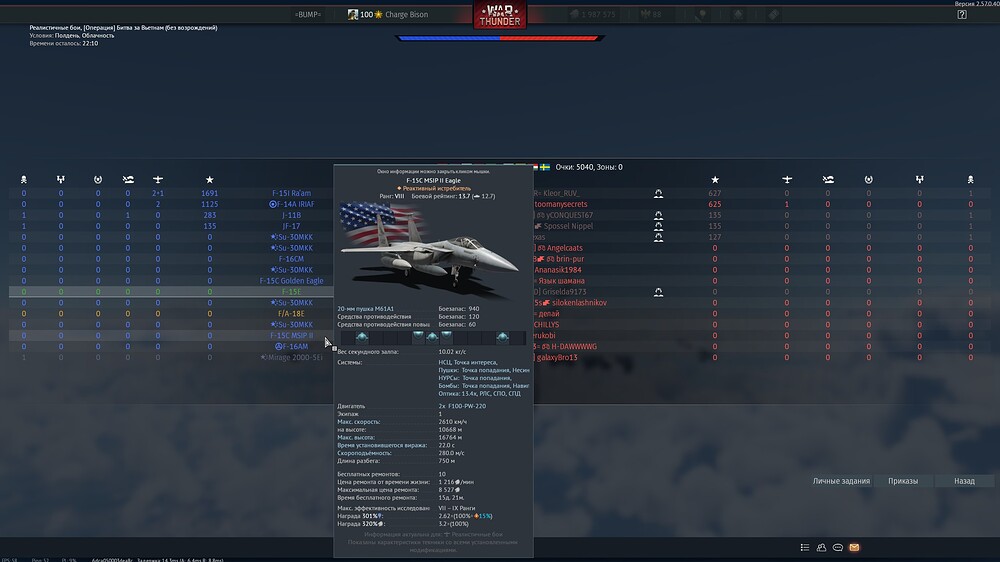Open the Приказы button
The image size is (1000, 562).
point(903,481)
